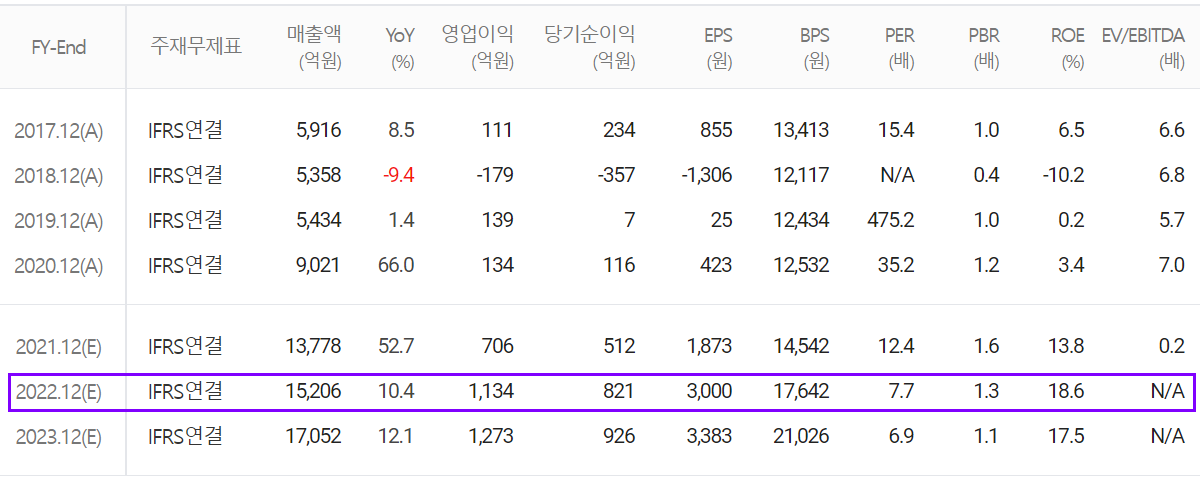Click the ROE (%) column header

[1068, 47]
